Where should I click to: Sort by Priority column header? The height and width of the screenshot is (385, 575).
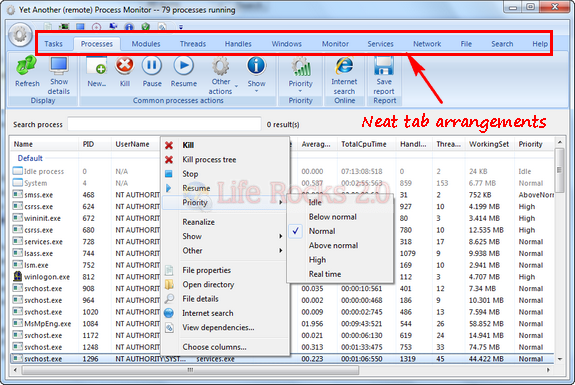[534, 144]
